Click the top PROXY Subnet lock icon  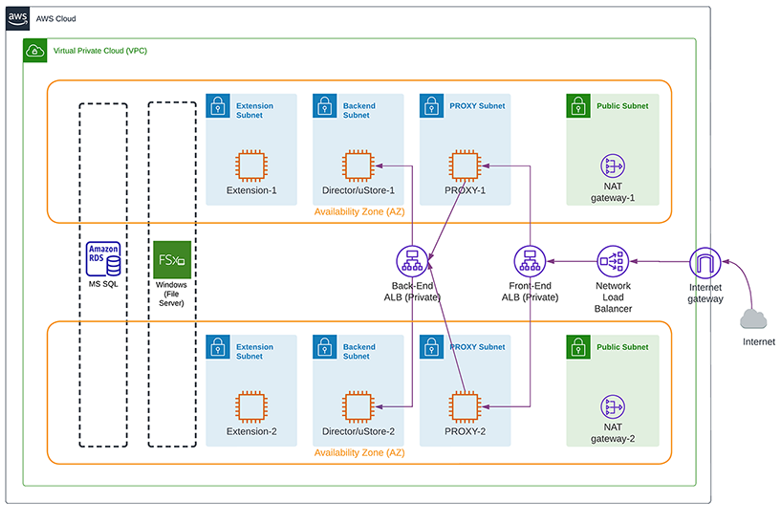(x=432, y=106)
